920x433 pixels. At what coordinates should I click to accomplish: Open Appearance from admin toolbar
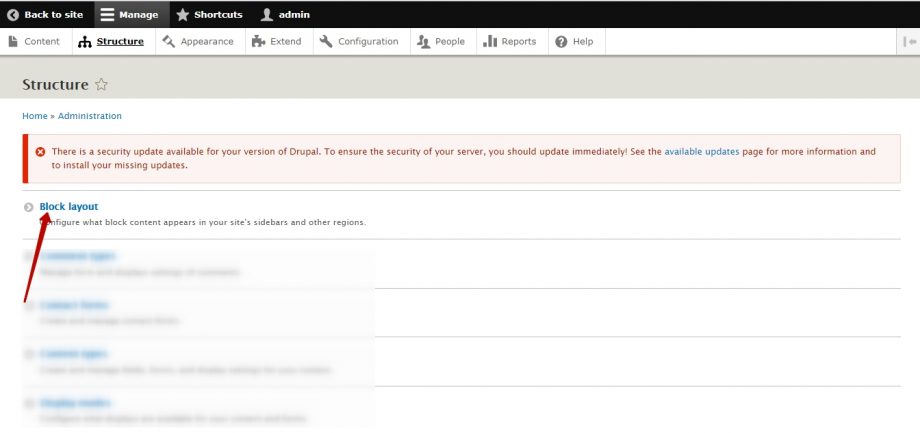[x=206, y=42]
